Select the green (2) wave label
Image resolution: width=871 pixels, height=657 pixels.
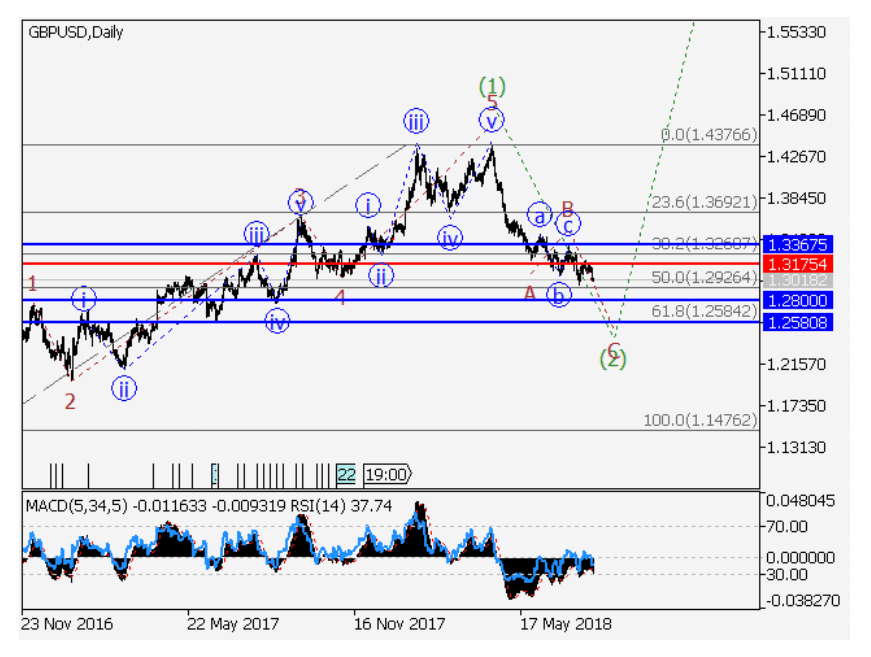coord(613,359)
